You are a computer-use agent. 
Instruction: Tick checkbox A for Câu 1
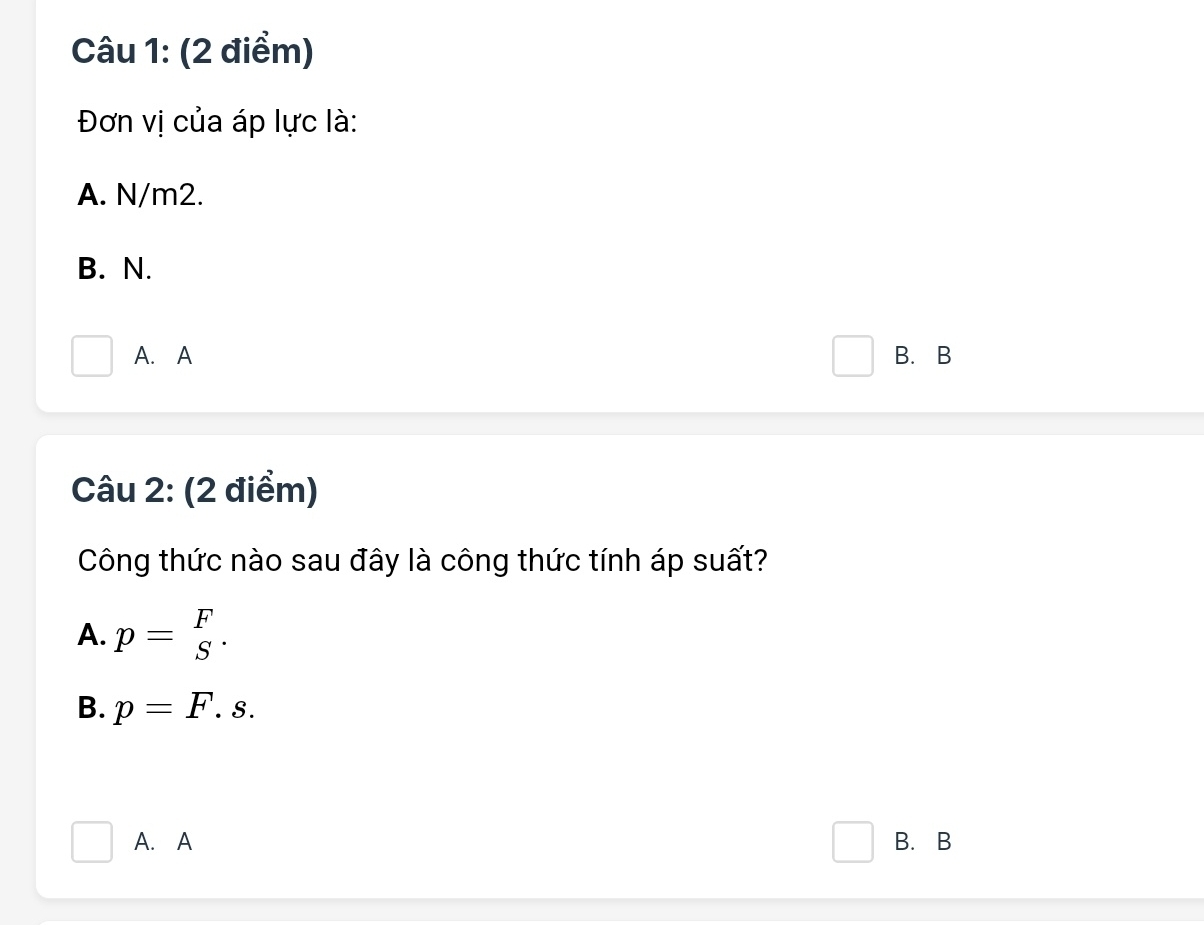[92, 356]
